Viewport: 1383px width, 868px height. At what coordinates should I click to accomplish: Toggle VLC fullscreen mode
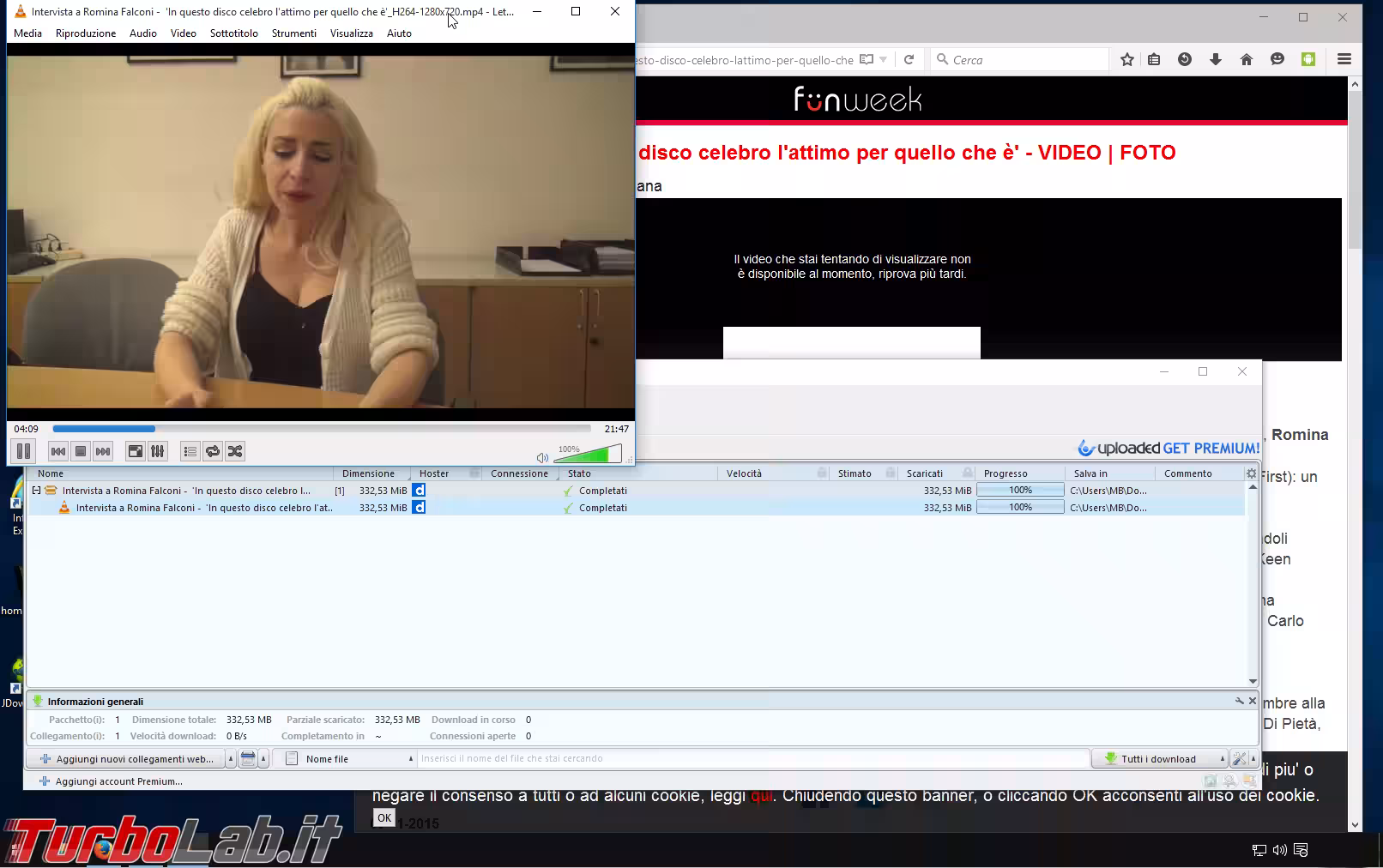tap(135, 451)
